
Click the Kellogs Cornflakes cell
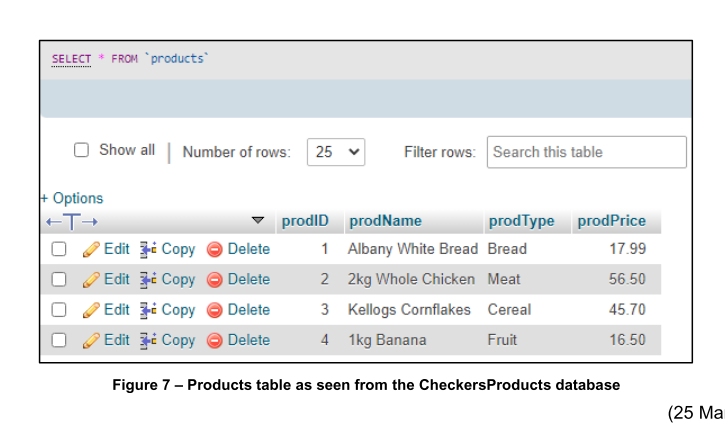pos(409,310)
